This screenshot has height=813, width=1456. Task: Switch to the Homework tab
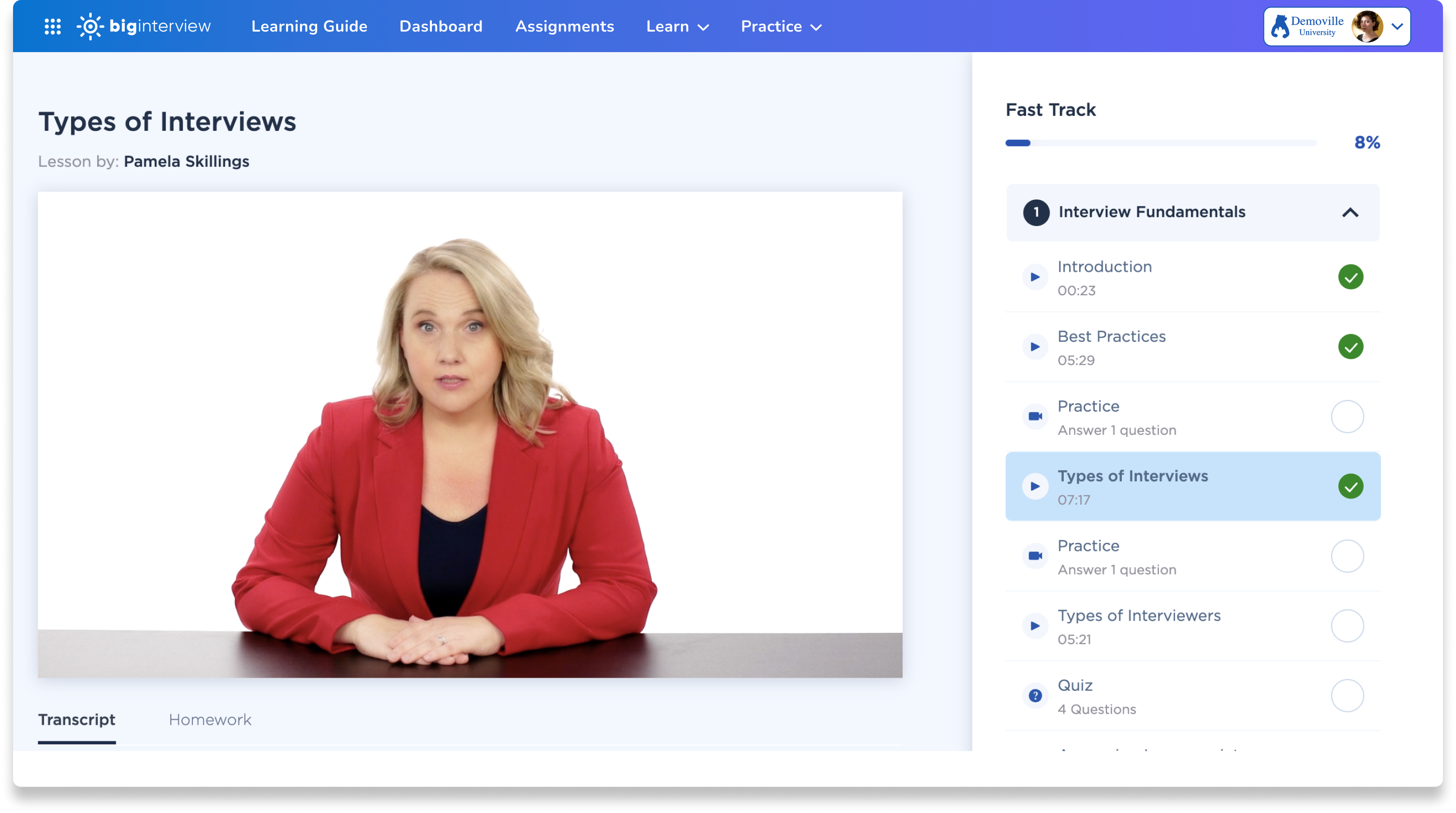tap(210, 719)
